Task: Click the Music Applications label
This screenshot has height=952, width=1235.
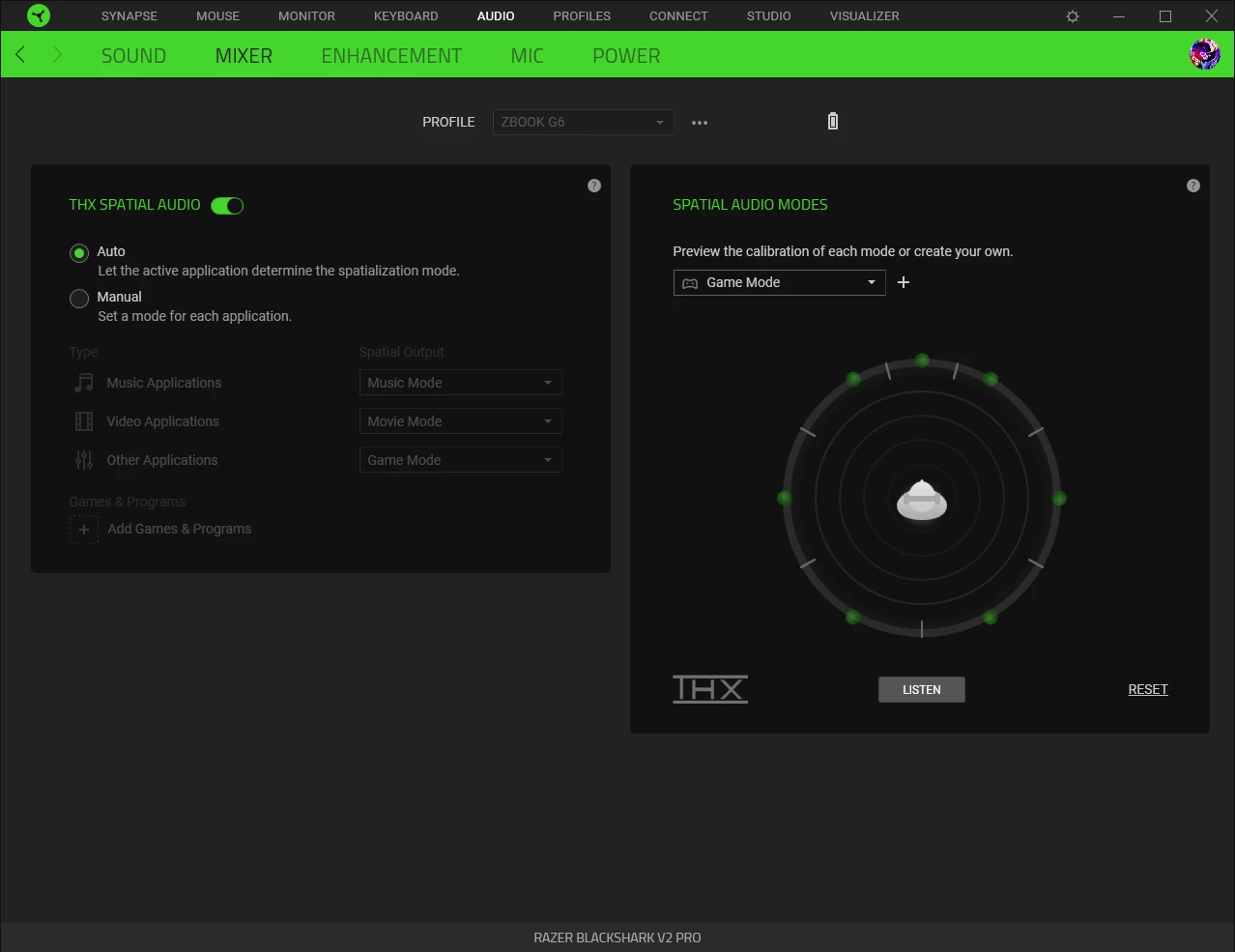Action: point(164,383)
